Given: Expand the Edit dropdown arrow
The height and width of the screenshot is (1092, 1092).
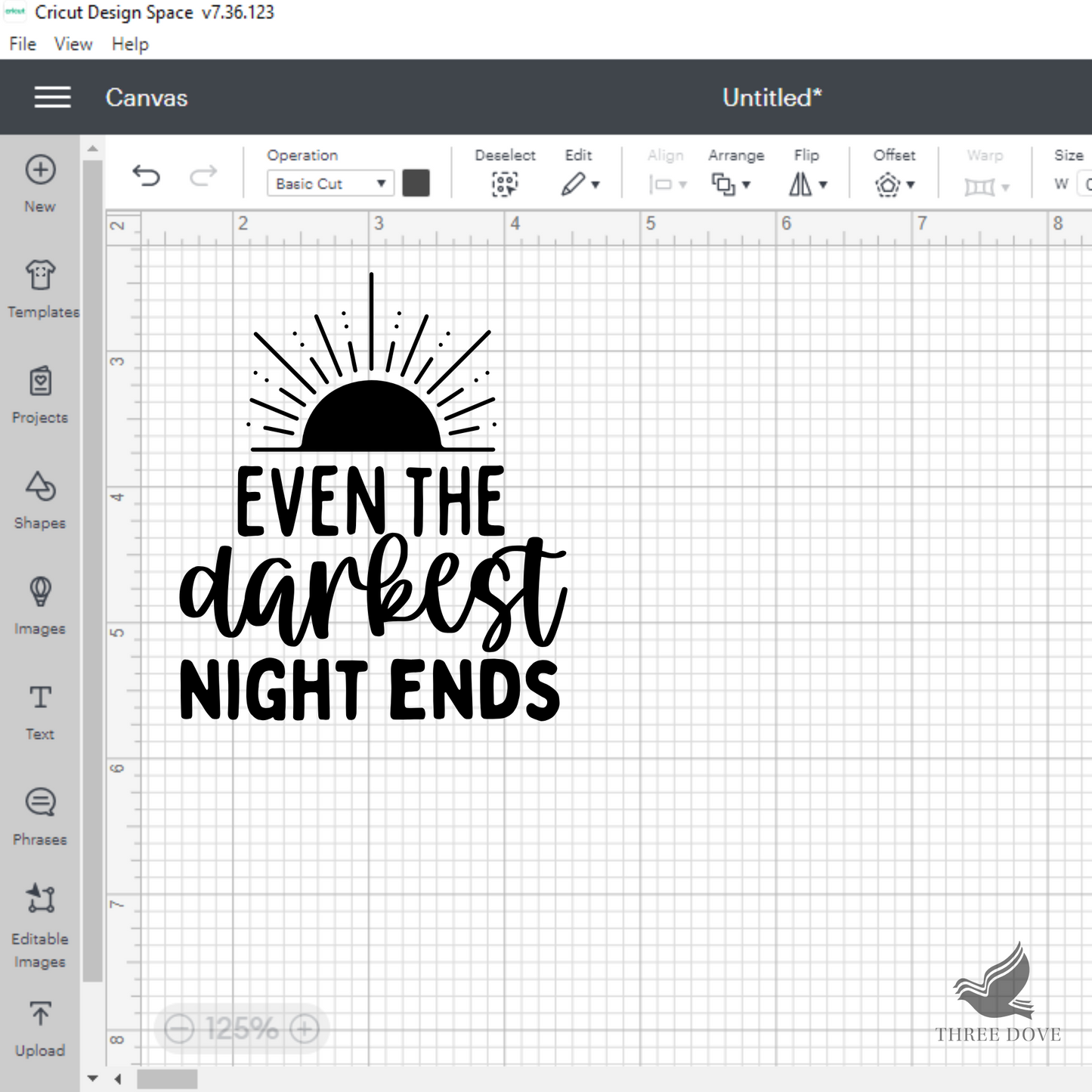Looking at the screenshot, I should (x=595, y=185).
